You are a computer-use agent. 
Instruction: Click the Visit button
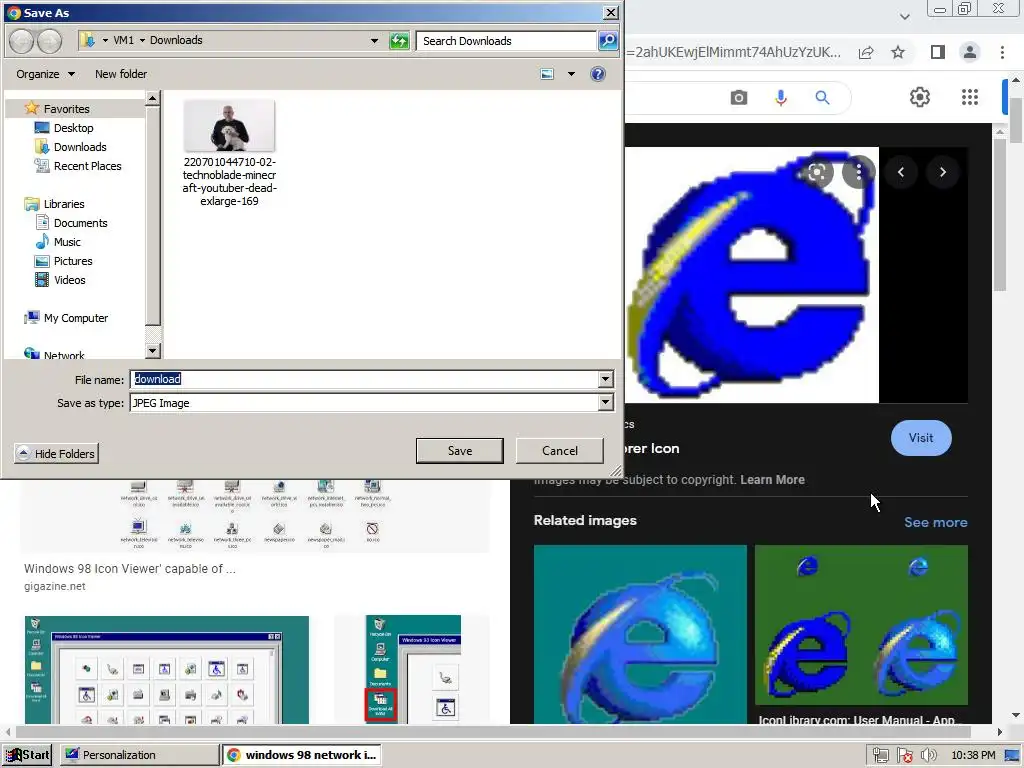coord(921,438)
